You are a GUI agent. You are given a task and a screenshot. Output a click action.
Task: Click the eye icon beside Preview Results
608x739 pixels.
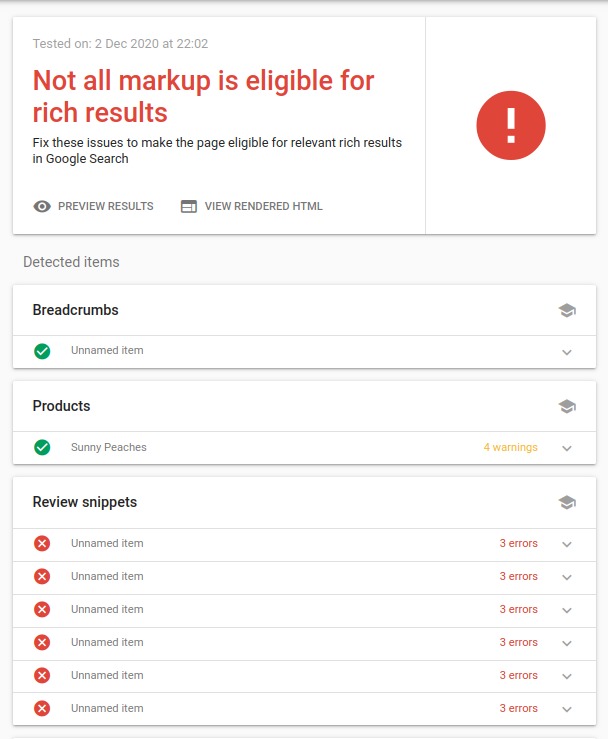pyautogui.click(x=42, y=206)
